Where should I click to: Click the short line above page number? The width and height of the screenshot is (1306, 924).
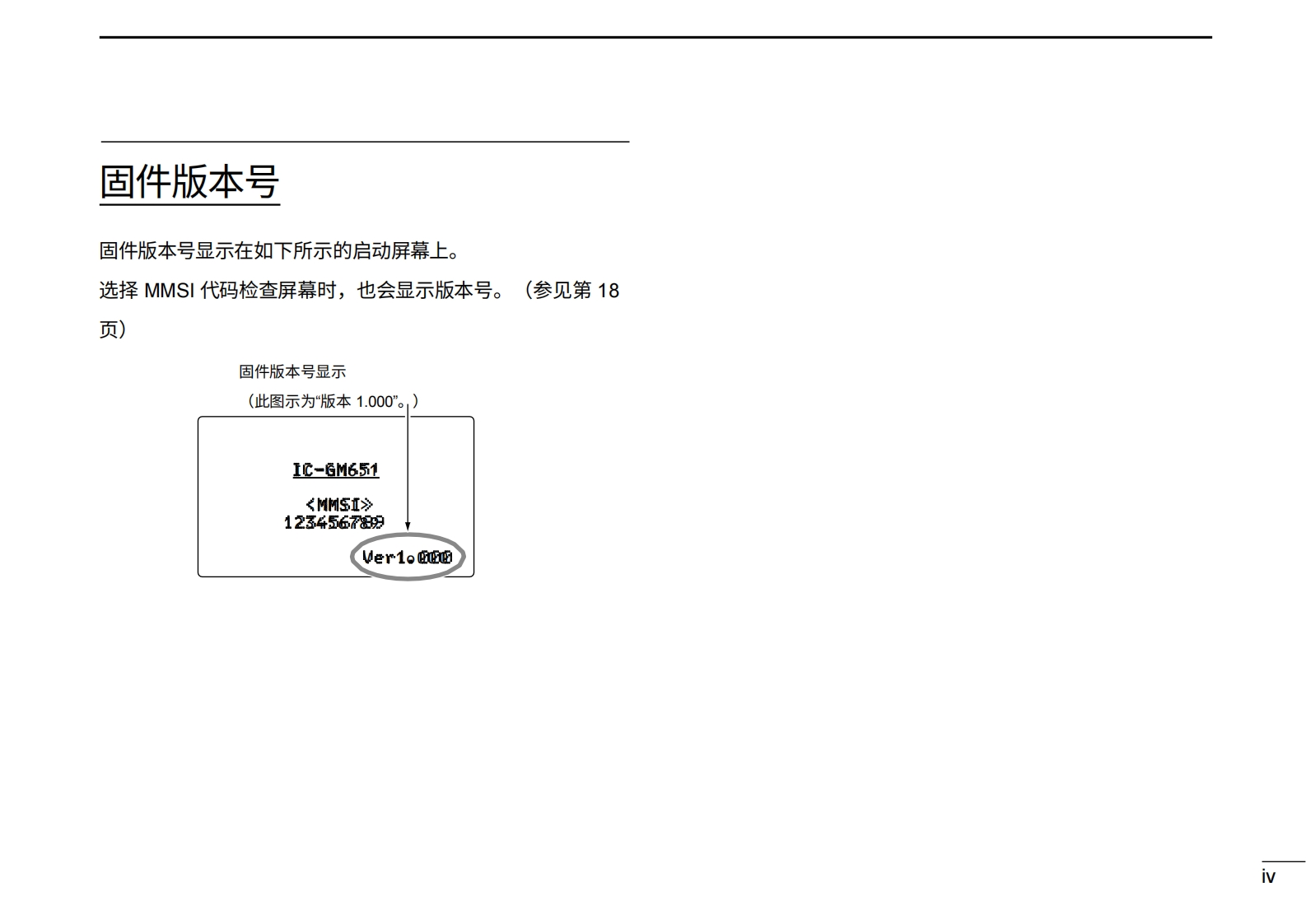click(1283, 861)
